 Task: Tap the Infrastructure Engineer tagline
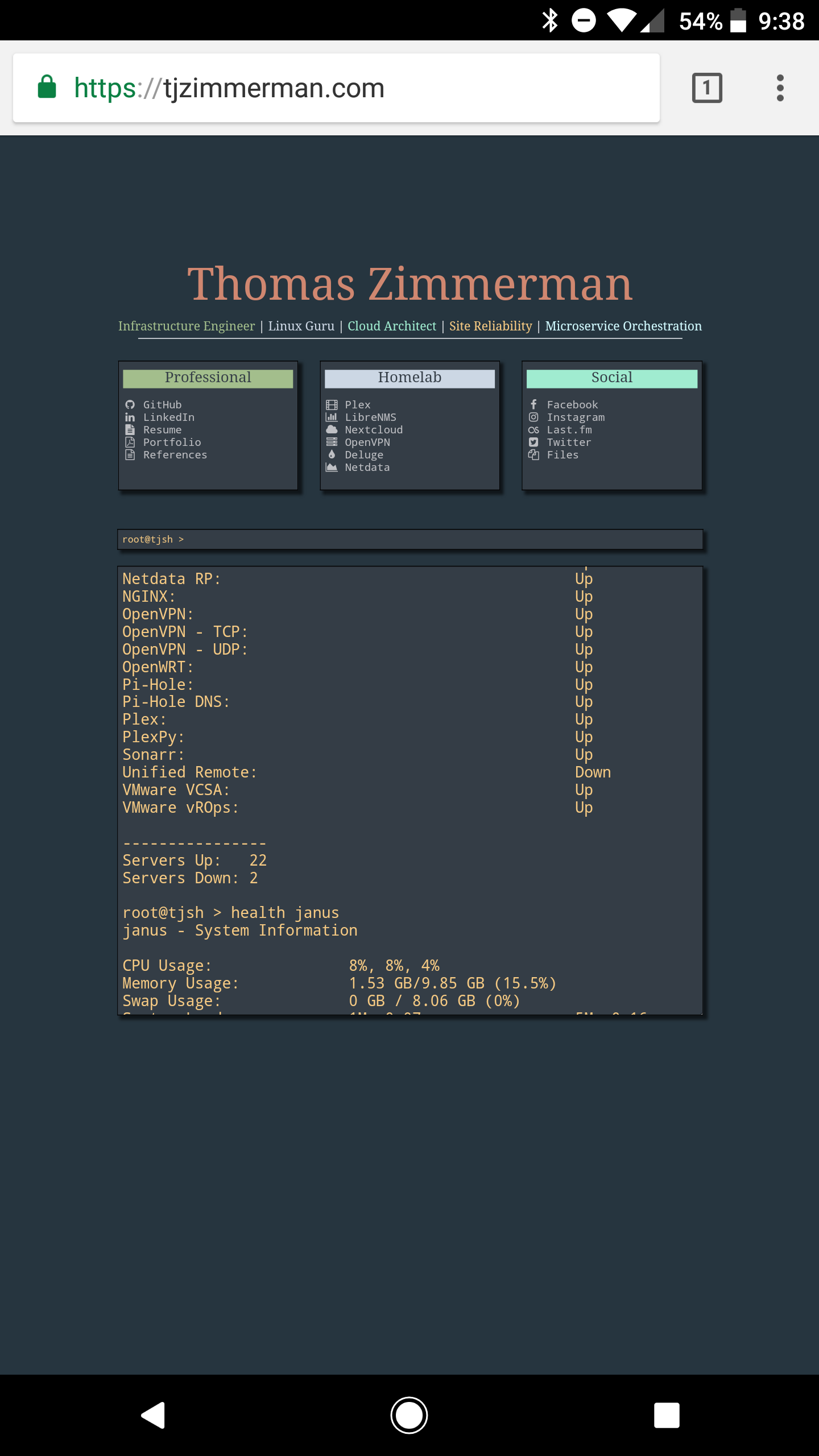(x=187, y=326)
